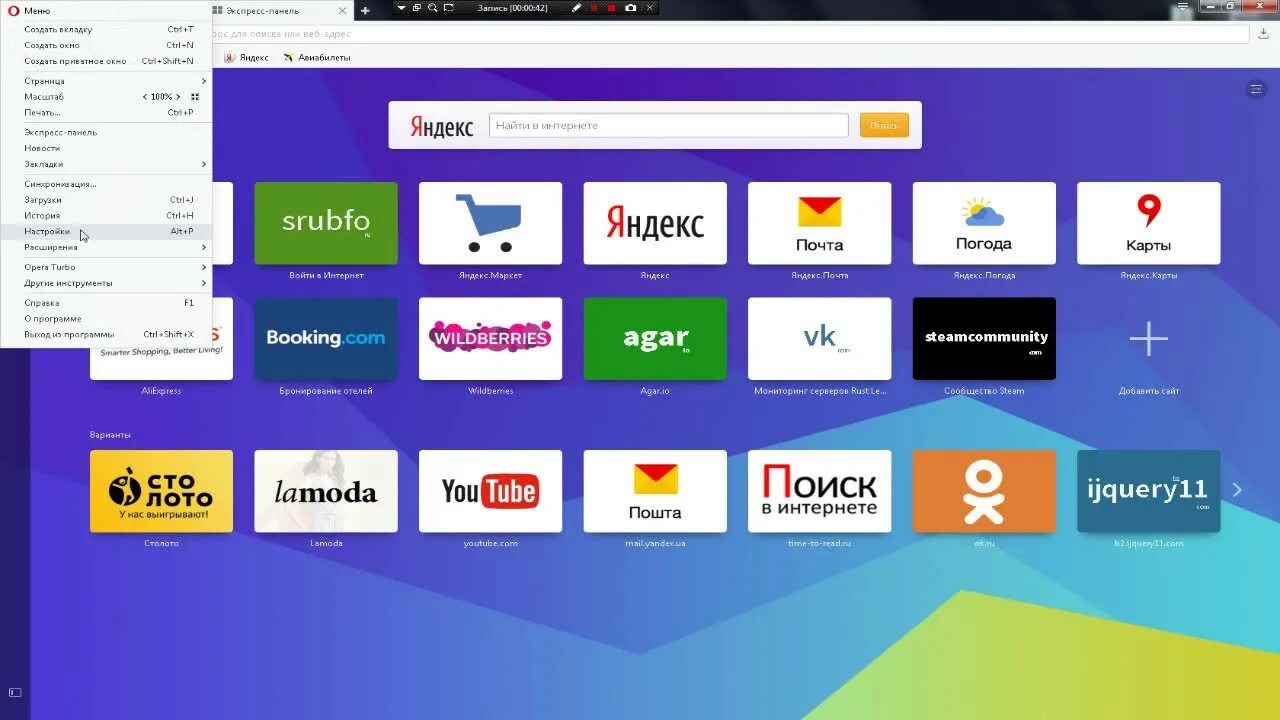
Task: Open the Agar.io green tile
Action: coord(655,338)
